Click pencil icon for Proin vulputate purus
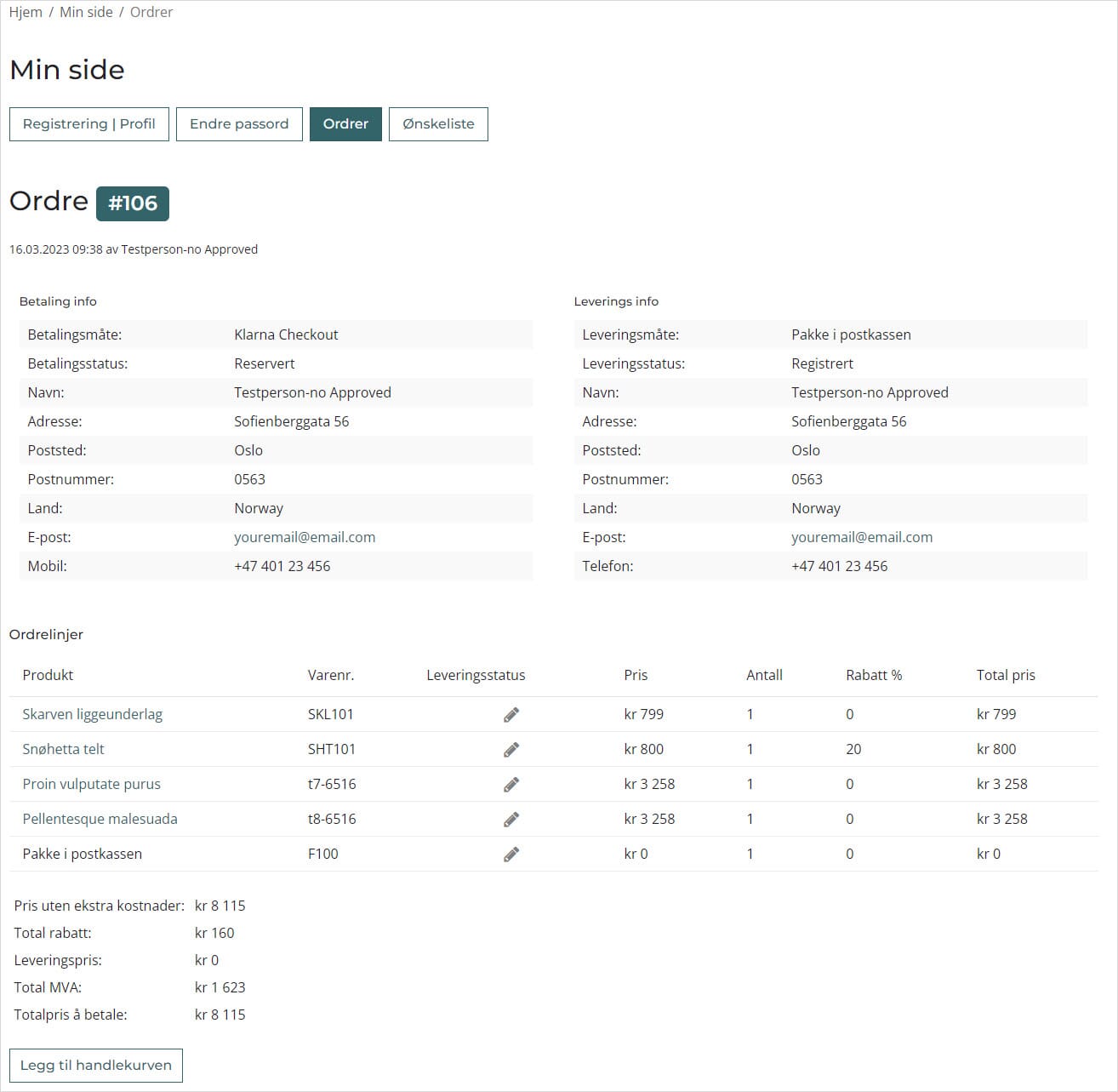The image size is (1118, 1092). pos(511,785)
